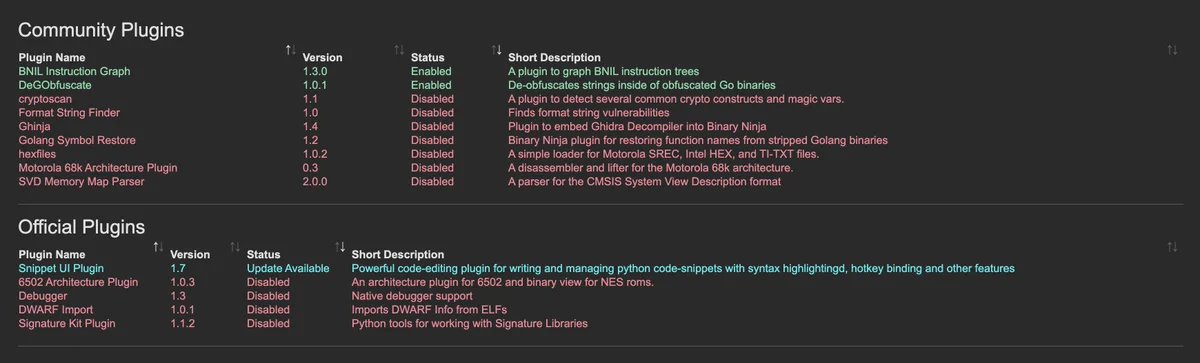Click Community Plugins 'Version' column header

click(322, 58)
